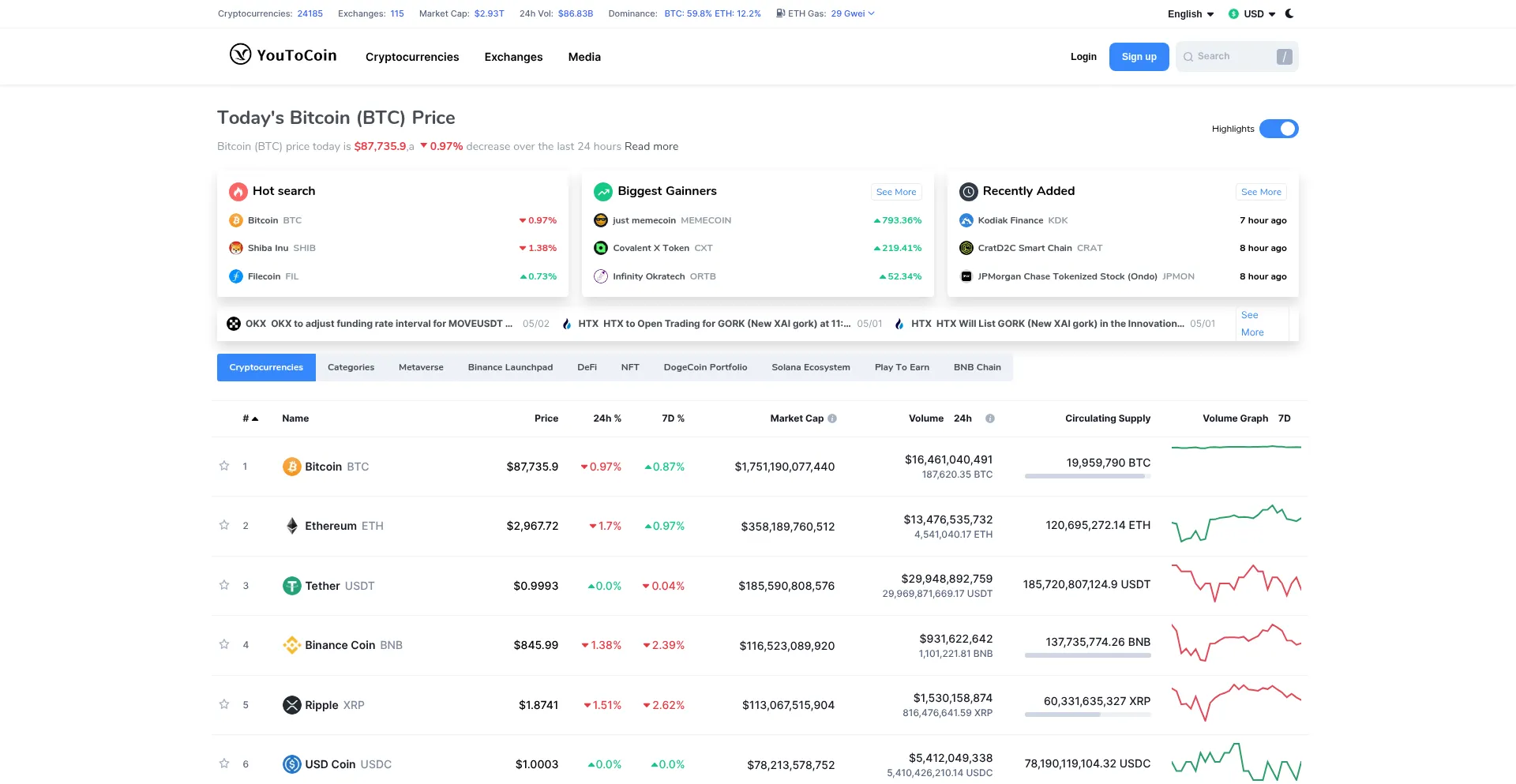Click the Ethereum icon in row 2
Viewport: 1516px width, 784px height.
(292, 525)
